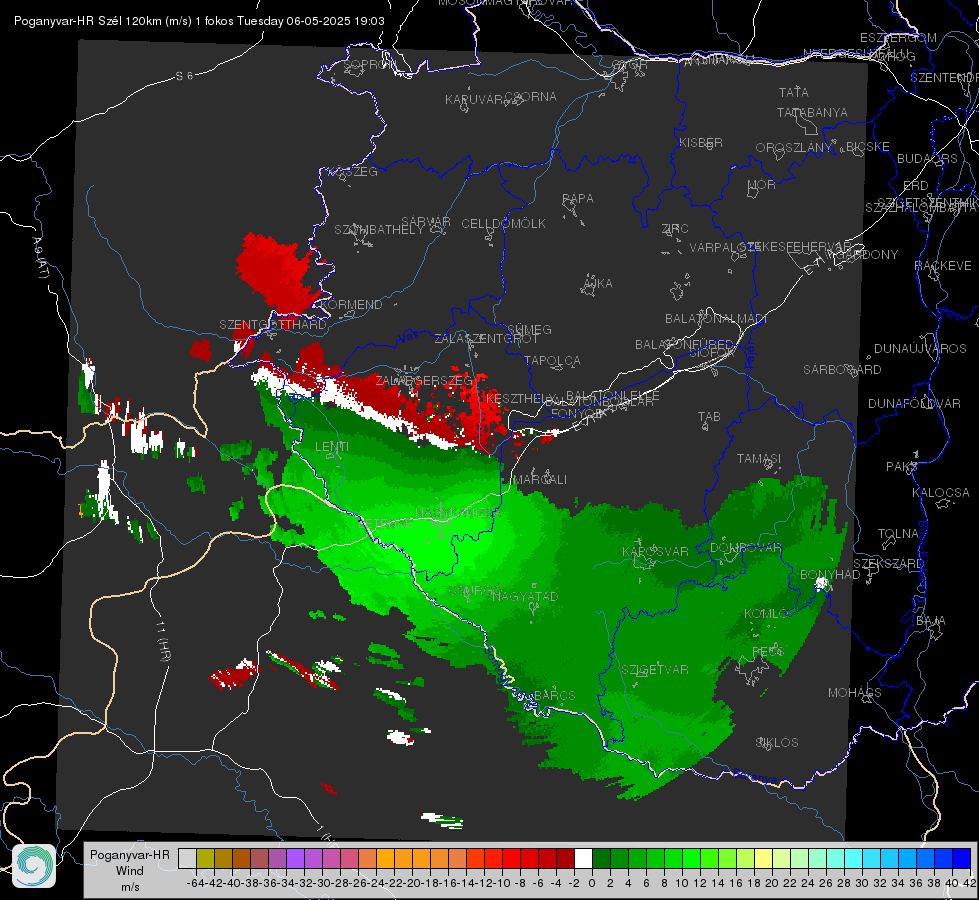
Task: Click the MOHÁCS town label
Action: point(855,693)
